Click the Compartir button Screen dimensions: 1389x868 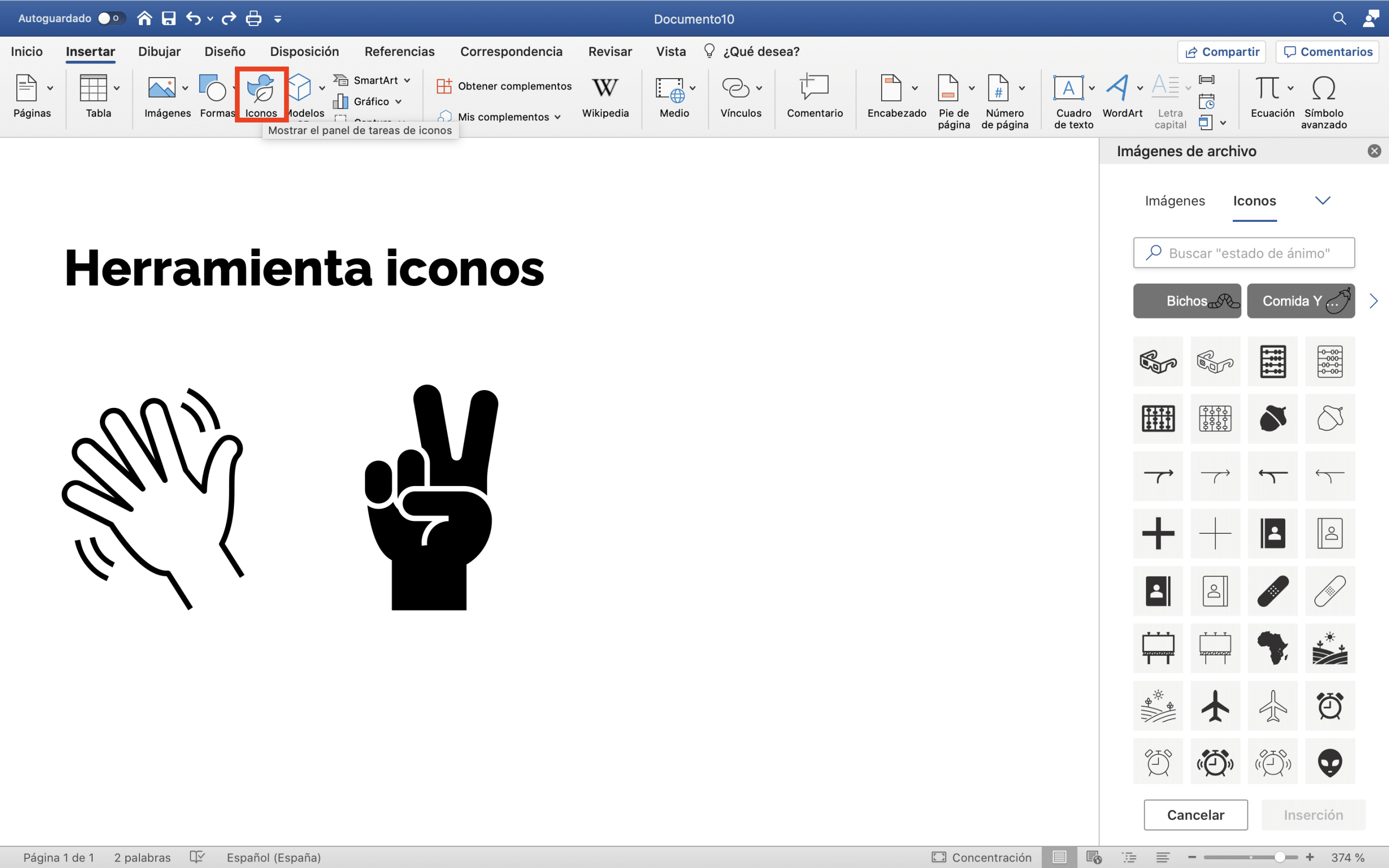pos(1222,52)
